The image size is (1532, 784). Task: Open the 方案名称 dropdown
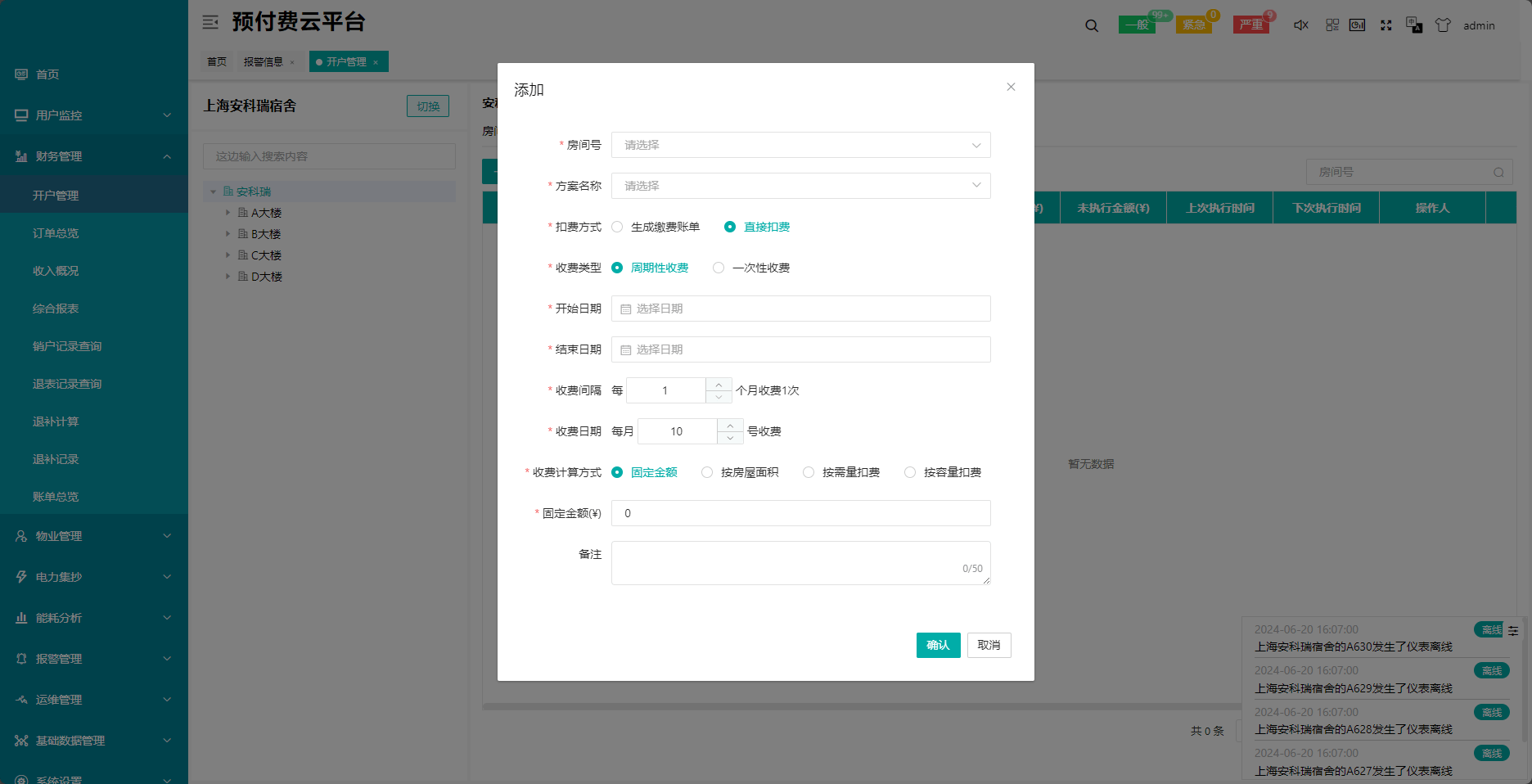pyautogui.click(x=800, y=186)
